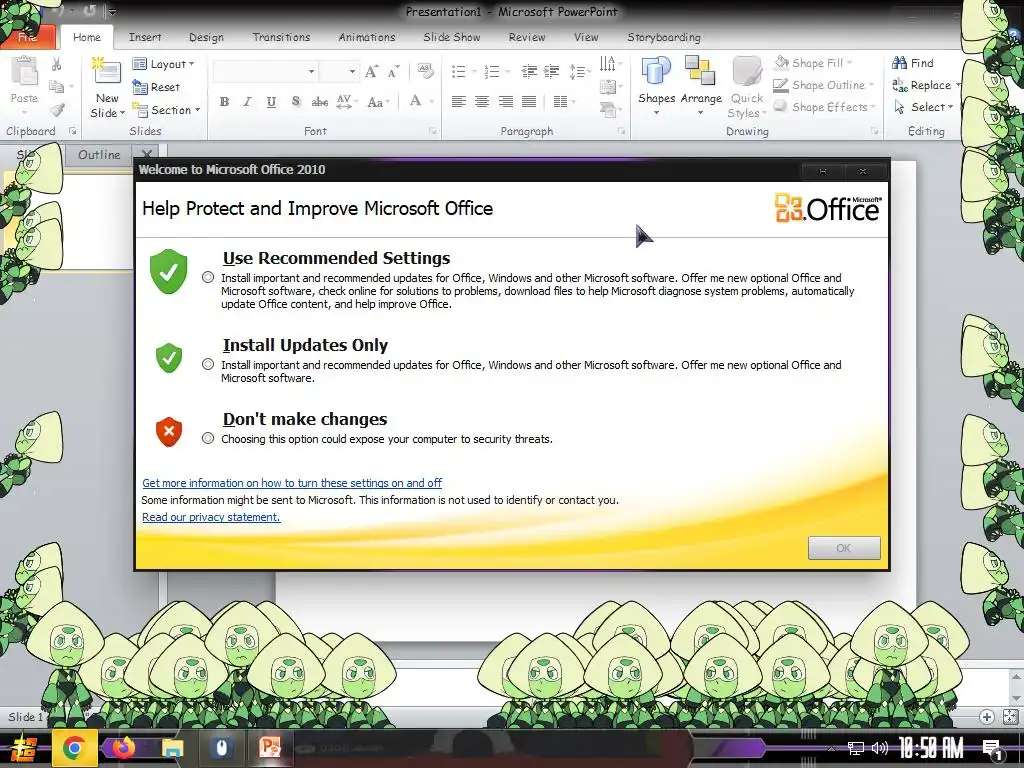Open the File tab in PowerPoint
Screen dimensions: 1024x768
pos(27,37)
